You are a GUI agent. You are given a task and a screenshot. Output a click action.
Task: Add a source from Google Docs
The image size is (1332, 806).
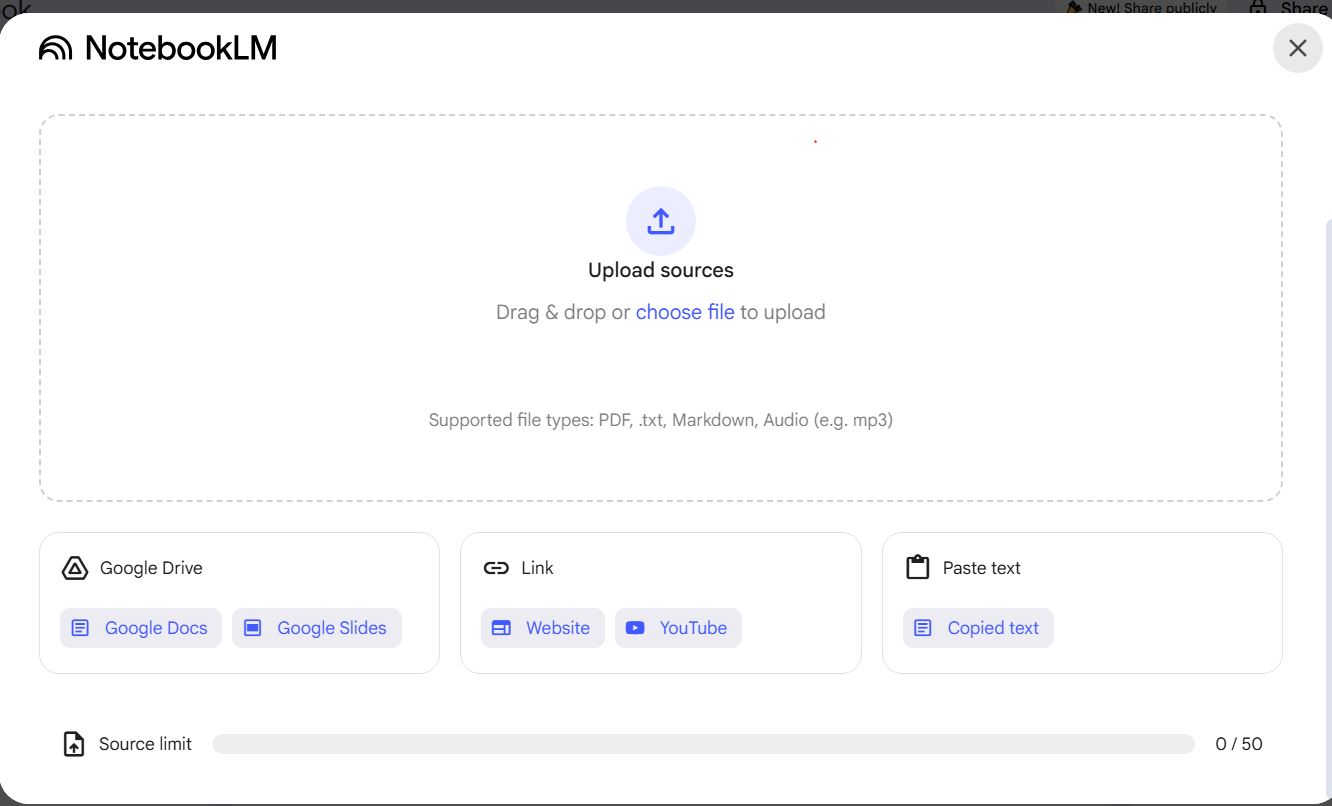point(141,628)
